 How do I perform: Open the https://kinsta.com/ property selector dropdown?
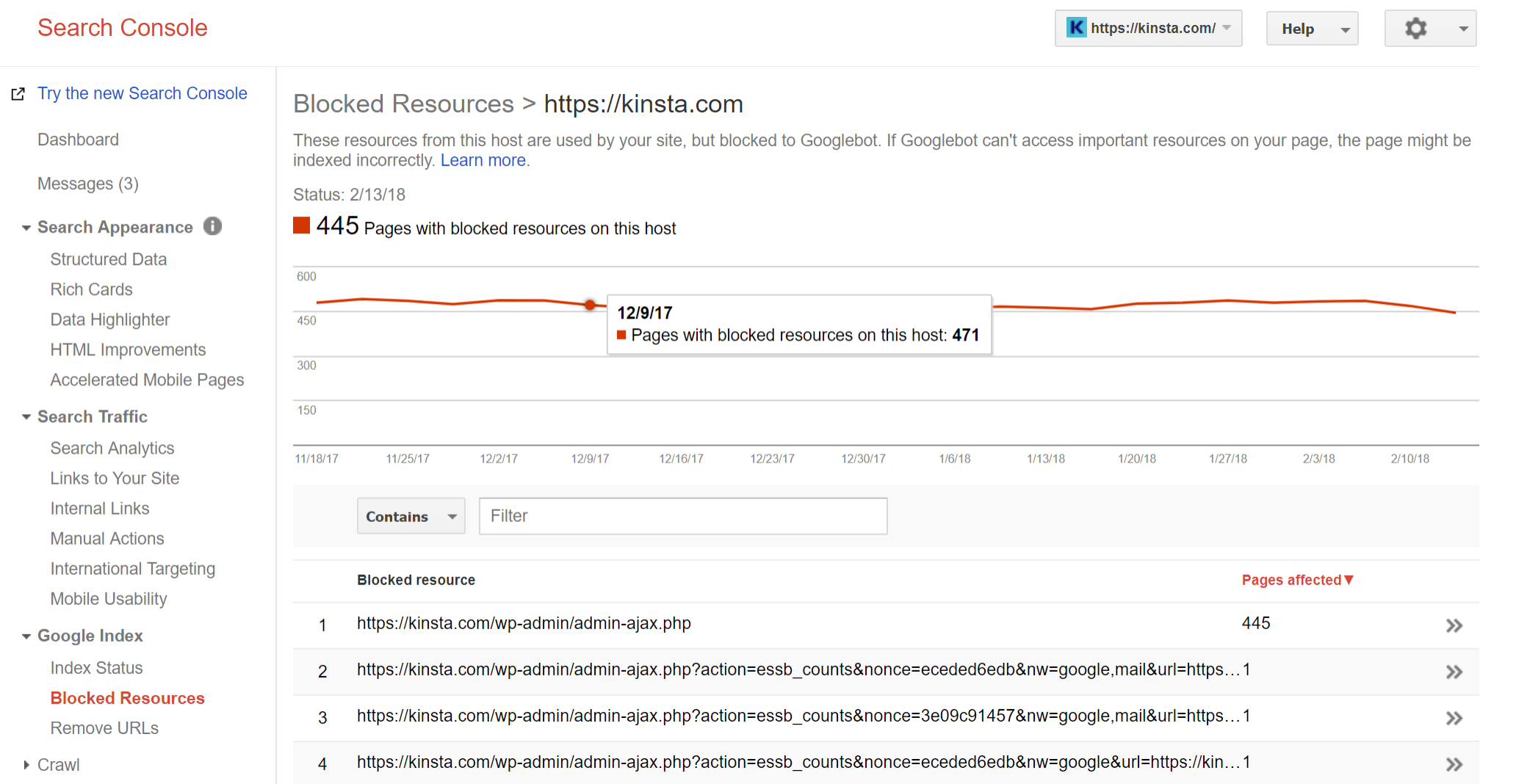(1226, 28)
